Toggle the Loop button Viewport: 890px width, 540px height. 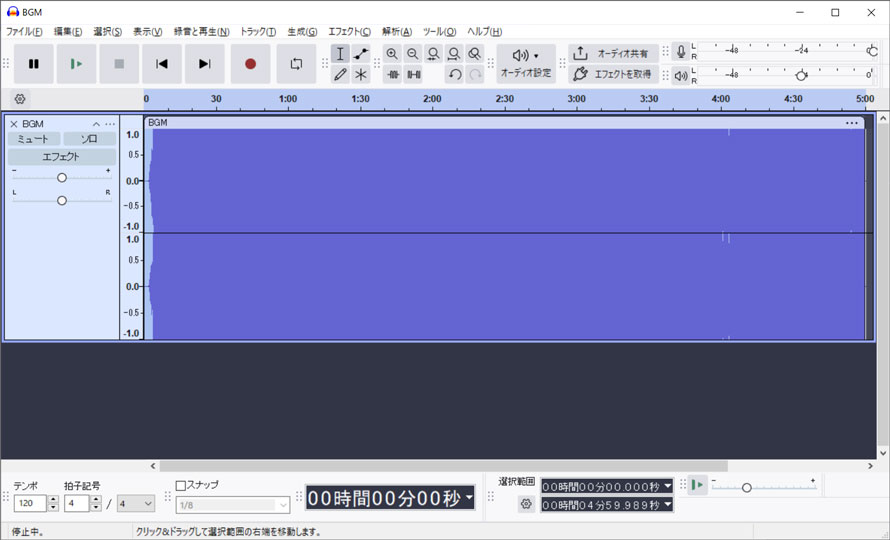pyautogui.click(x=296, y=64)
